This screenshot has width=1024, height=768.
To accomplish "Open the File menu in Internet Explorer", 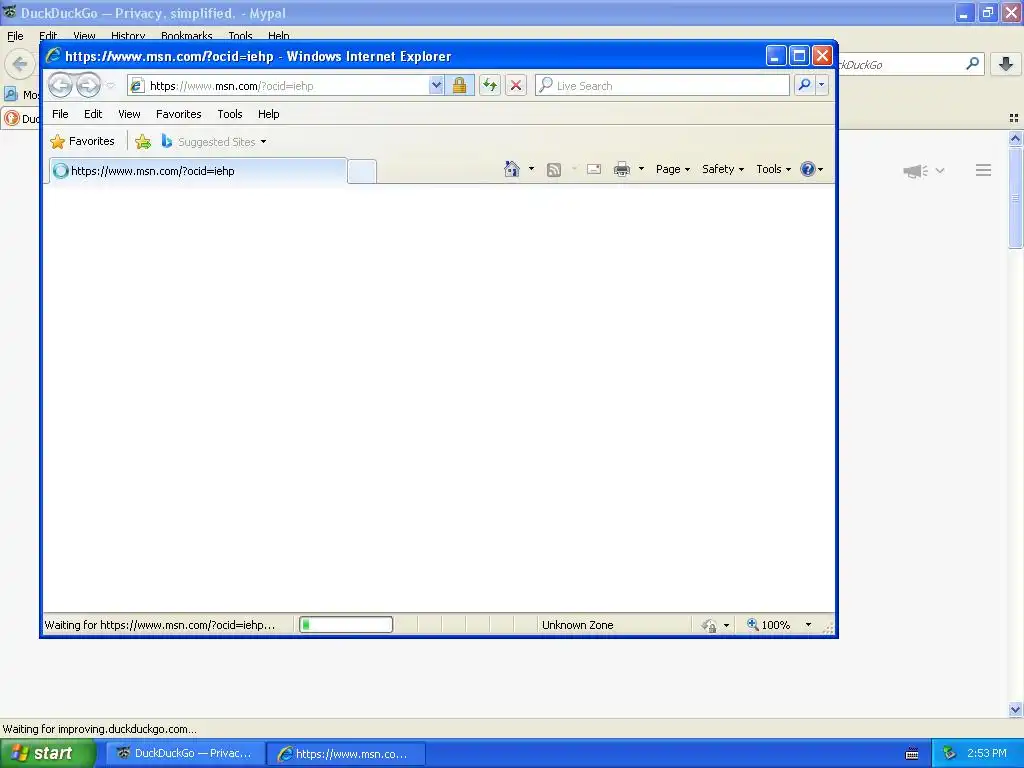I will click(x=60, y=114).
